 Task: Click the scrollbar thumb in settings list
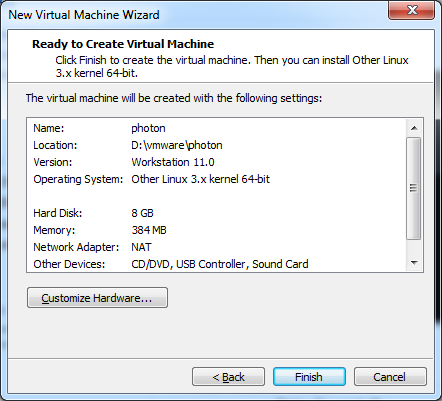pyautogui.click(x=414, y=188)
